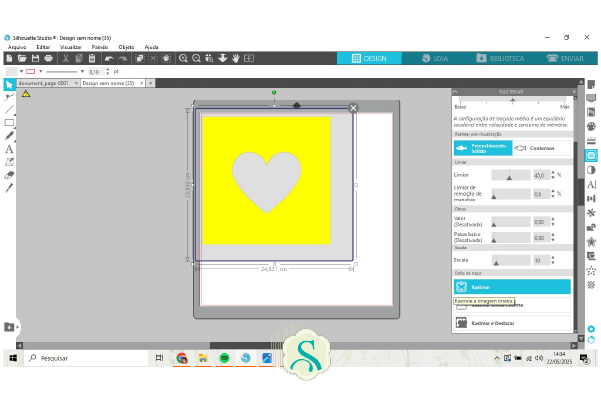
Task: Open the Fill Color palette panel
Action: (x=591, y=126)
